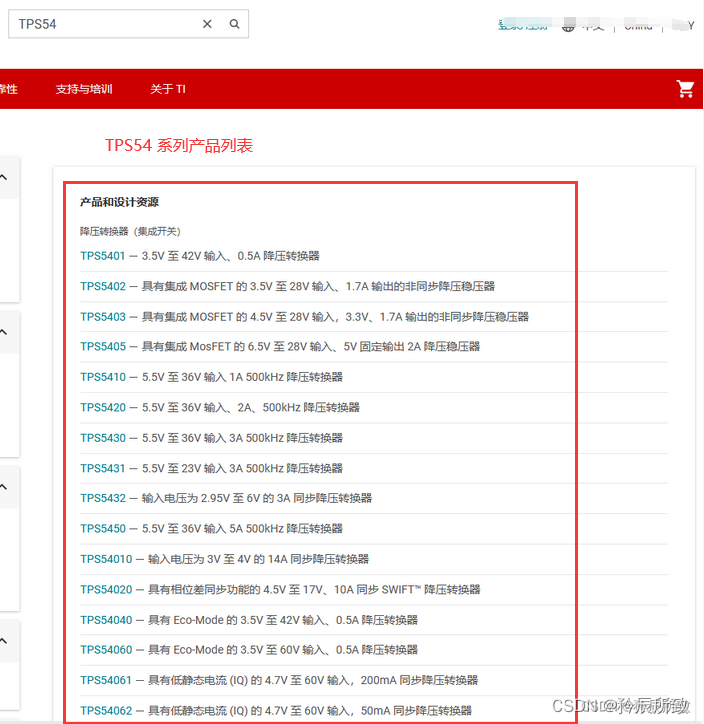Open the TPS5450 product link
This screenshot has width=704, height=724.
[x=103, y=528]
